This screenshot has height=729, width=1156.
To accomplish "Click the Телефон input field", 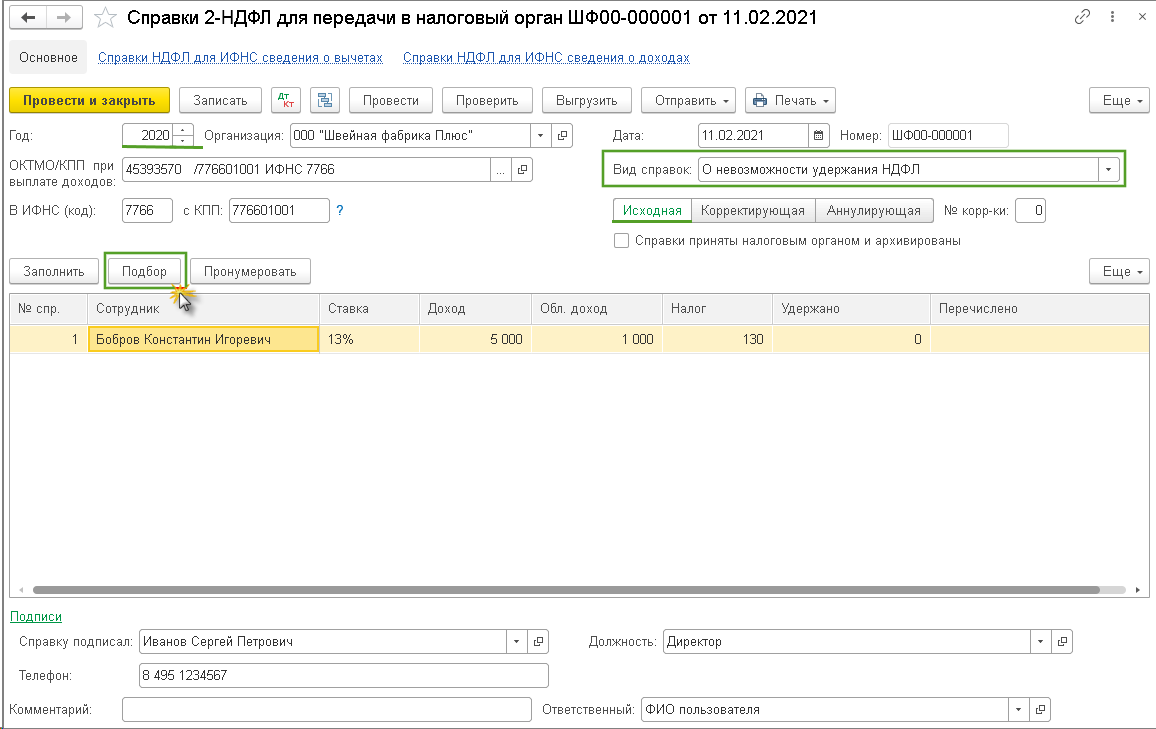I will click(x=344, y=675).
